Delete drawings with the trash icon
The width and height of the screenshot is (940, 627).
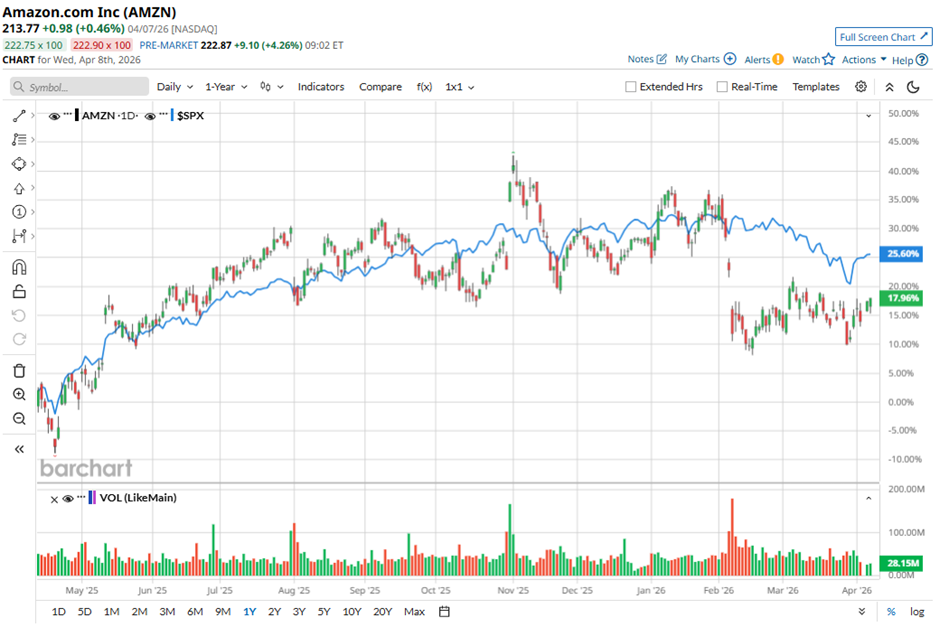click(19, 371)
